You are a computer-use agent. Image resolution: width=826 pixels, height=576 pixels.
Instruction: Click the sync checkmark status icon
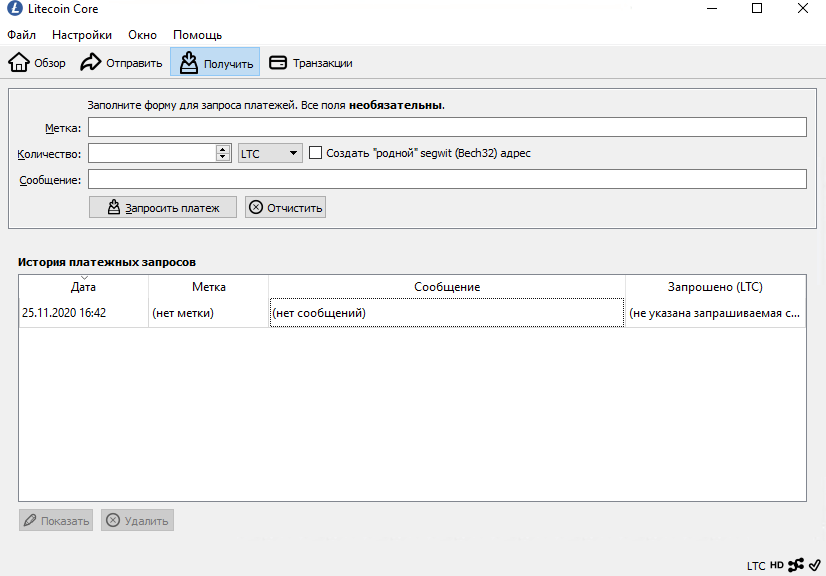click(x=815, y=565)
